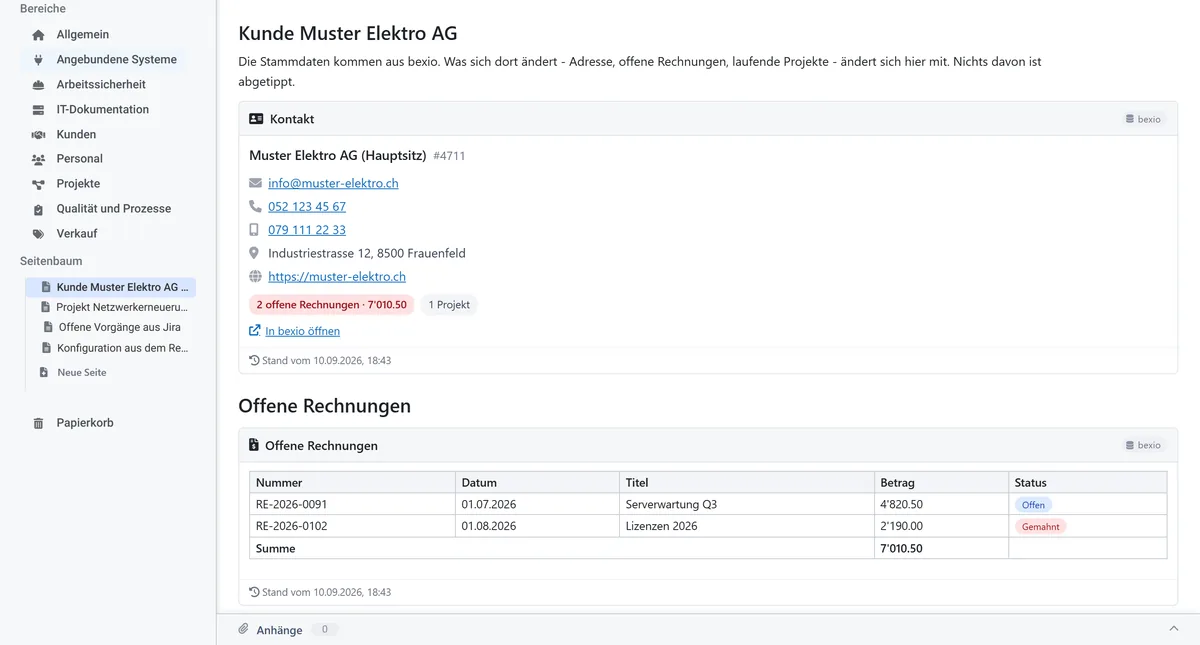Click the tags icon beside Verkauf
The height and width of the screenshot is (645, 1200).
pyautogui.click(x=38, y=234)
